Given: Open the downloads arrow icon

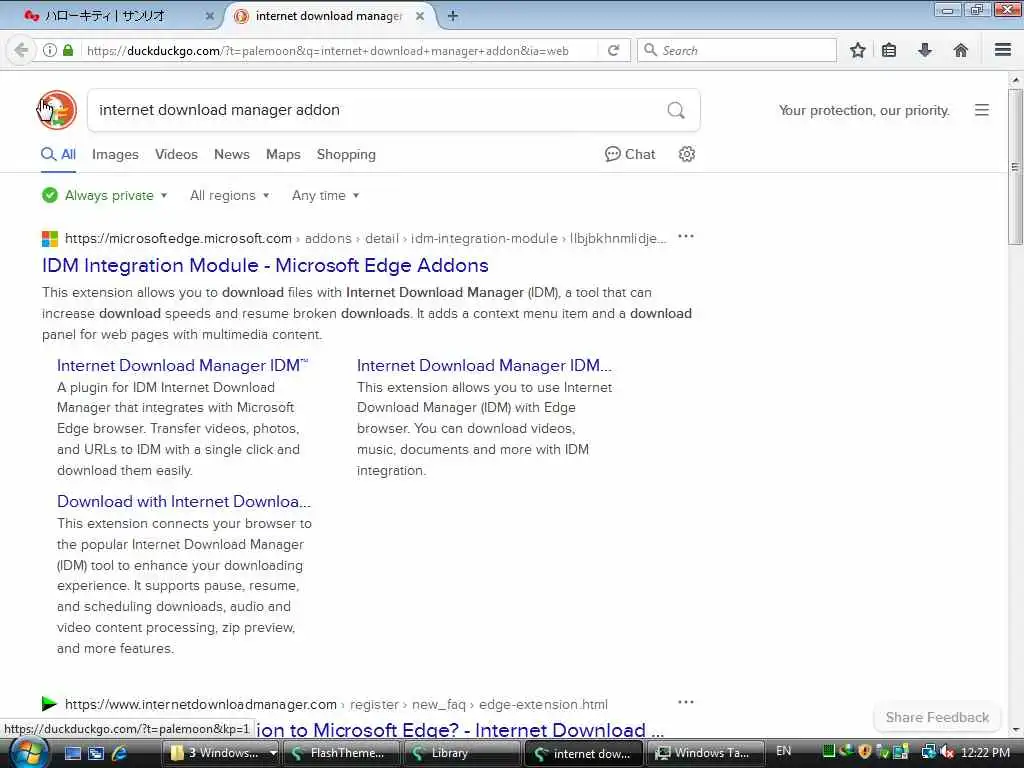Looking at the screenshot, I should [x=925, y=50].
